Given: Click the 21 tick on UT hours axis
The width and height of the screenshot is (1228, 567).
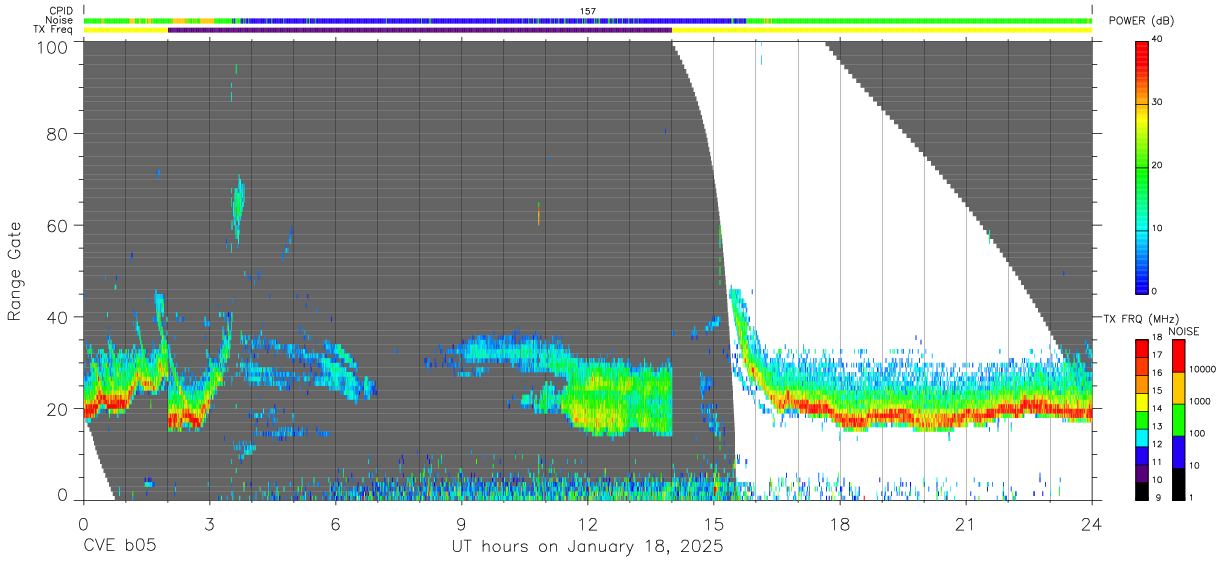Looking at the screenshot, I should click(966, 523).
